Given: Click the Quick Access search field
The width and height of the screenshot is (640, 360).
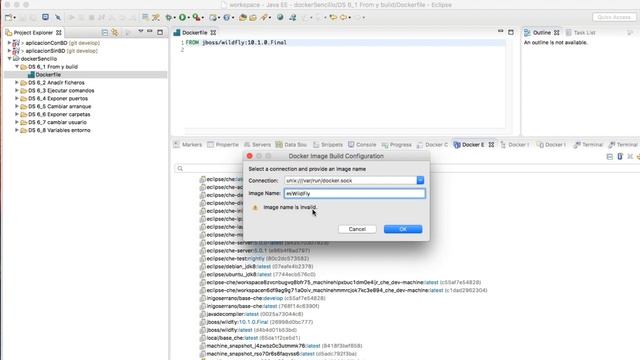Looking at the screenshot, I should tap(614, 17).
